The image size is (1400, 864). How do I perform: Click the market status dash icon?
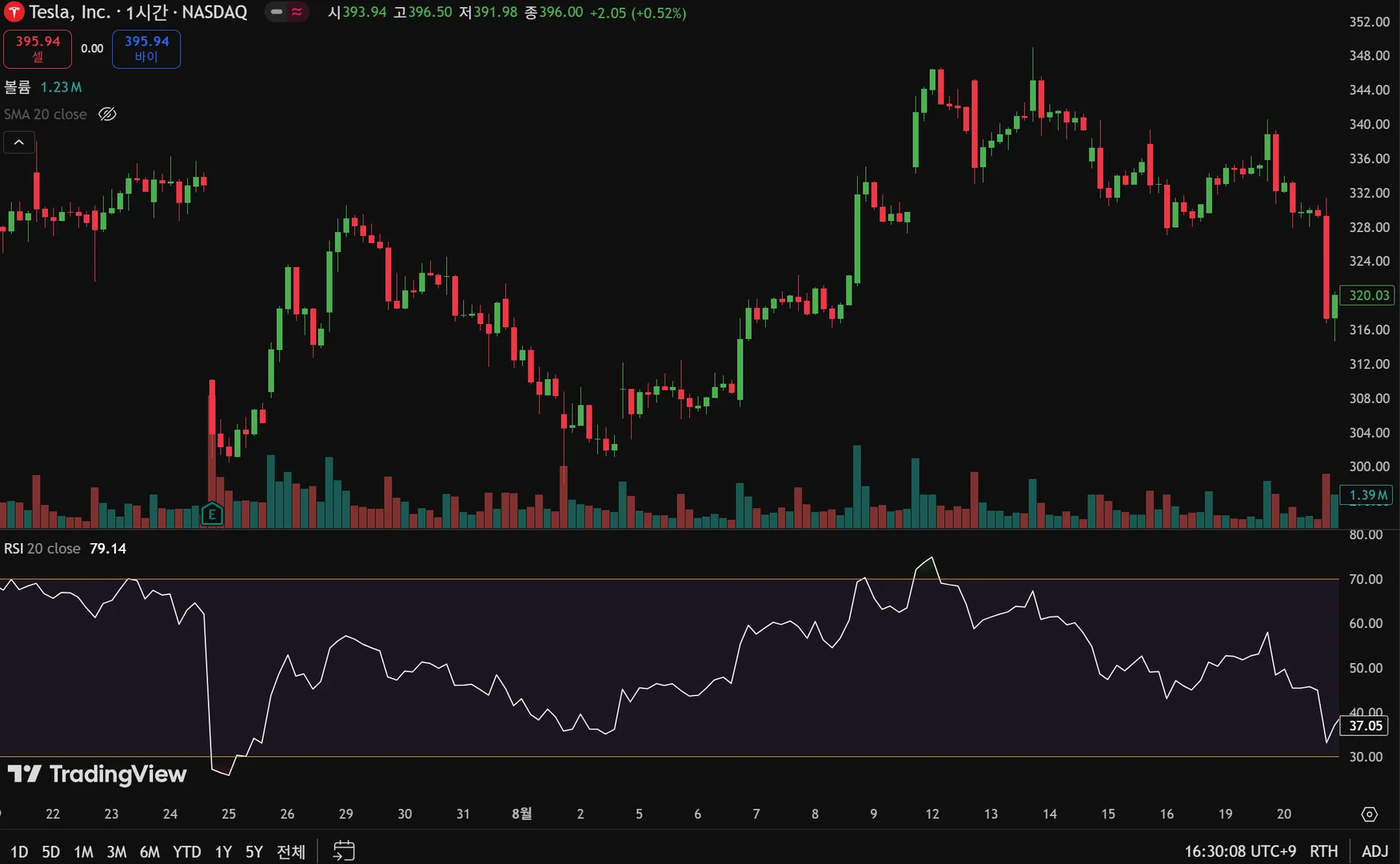click(277, 12)
